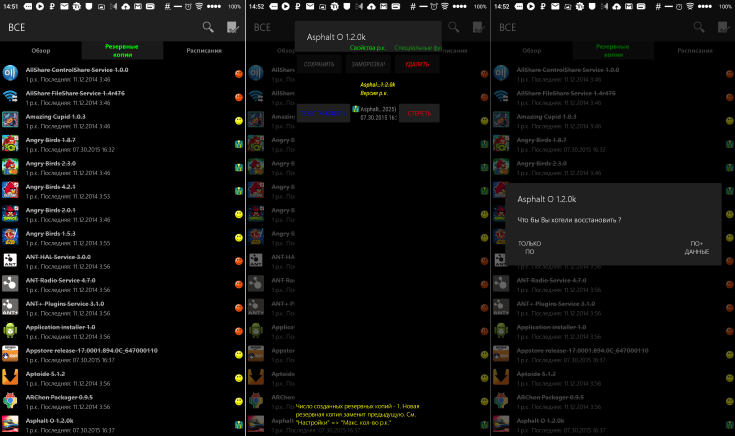Viewport: 735px width, 436px height.
Task: Select the green Резервные копии tab on left screen
Action: [122, 50]
